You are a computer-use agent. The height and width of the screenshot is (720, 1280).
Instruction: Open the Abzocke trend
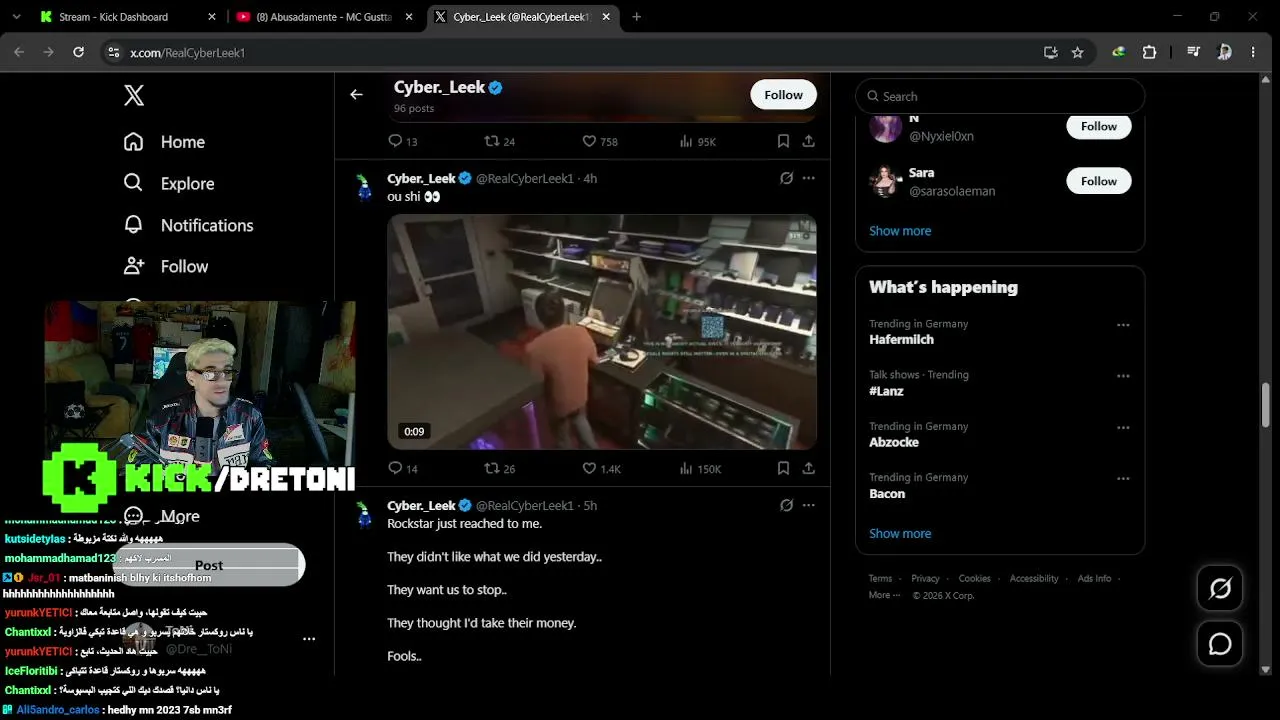coord(893,442)
